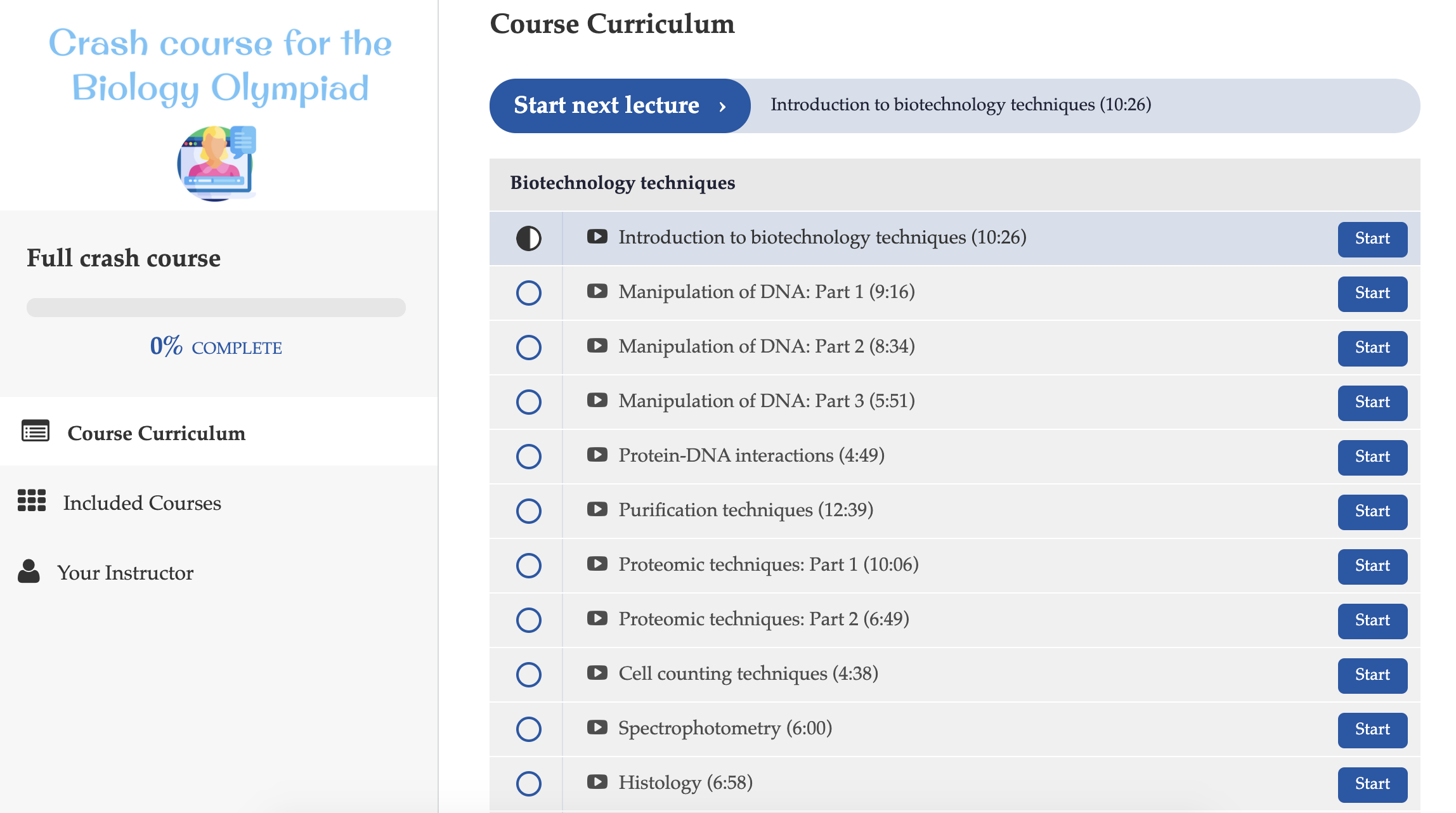This screenshot has width=1456, height=813.
Task: Start the Purification techniques lecture
Action: [1372, 512]
